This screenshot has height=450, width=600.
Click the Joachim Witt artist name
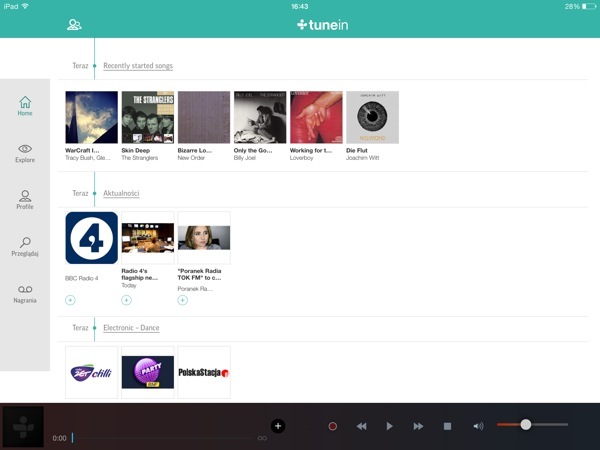click(363, 158)
